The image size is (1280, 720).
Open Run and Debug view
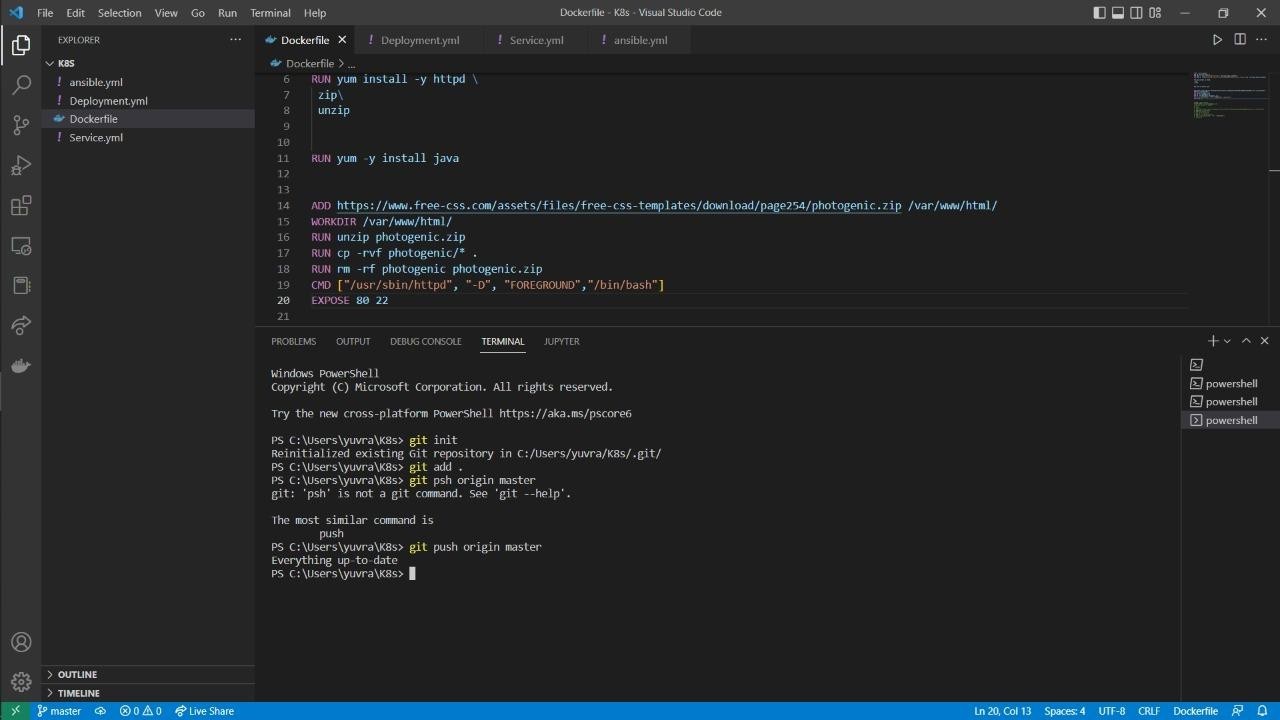21,165
